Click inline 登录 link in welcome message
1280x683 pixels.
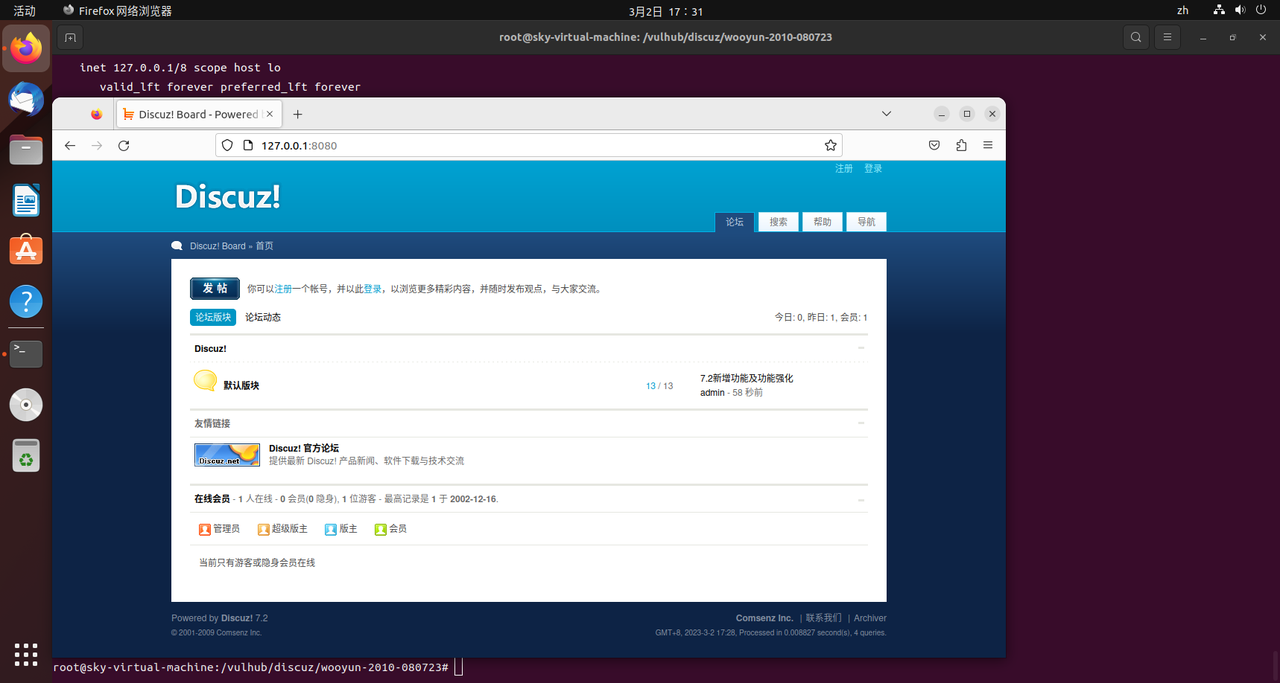372,288
